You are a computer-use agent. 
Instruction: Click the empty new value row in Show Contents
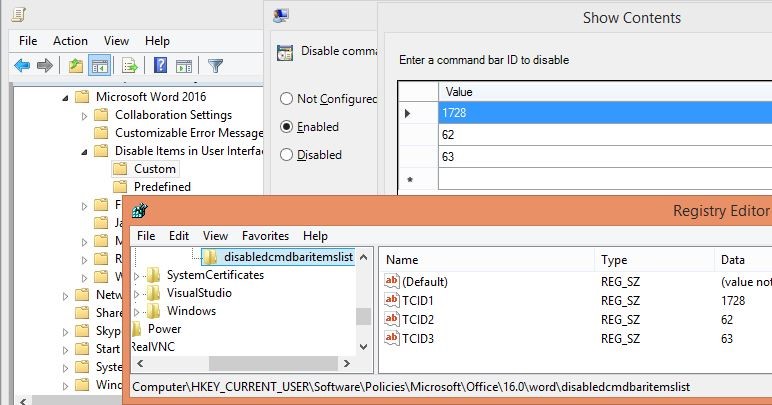point(605,179)
